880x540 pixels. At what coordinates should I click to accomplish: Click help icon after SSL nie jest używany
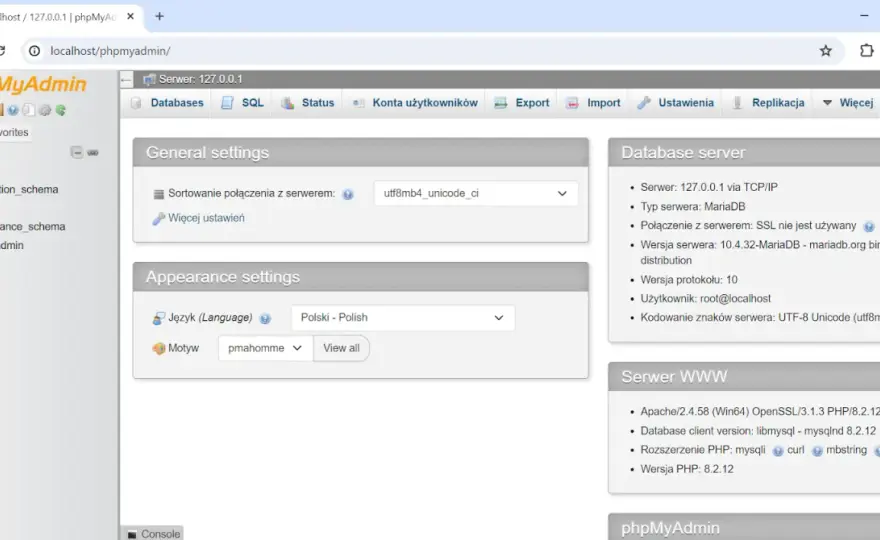[x=869, y=227]
